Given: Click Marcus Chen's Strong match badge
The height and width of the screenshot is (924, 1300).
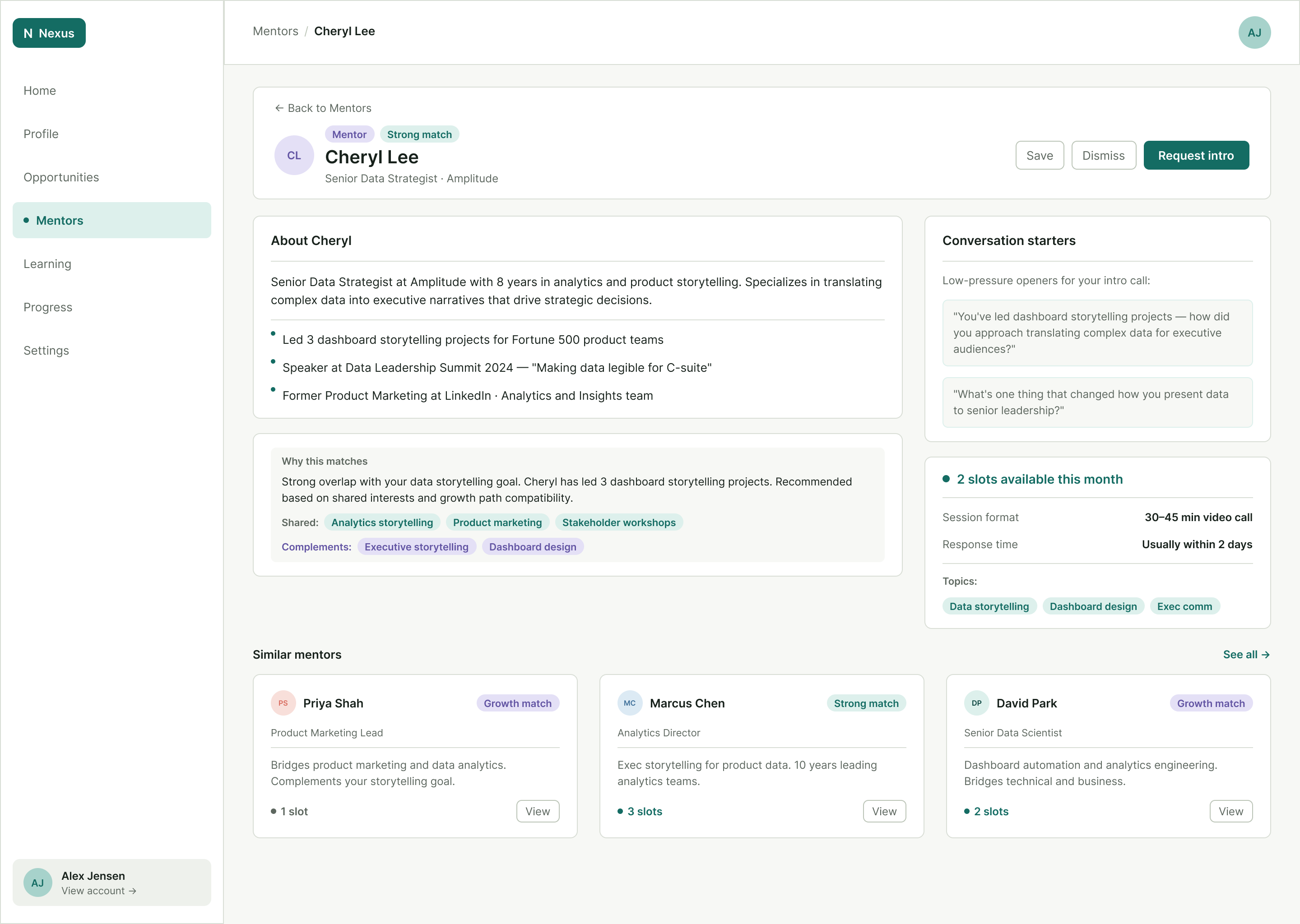Looking at the screenshot, I should [866, 703].
